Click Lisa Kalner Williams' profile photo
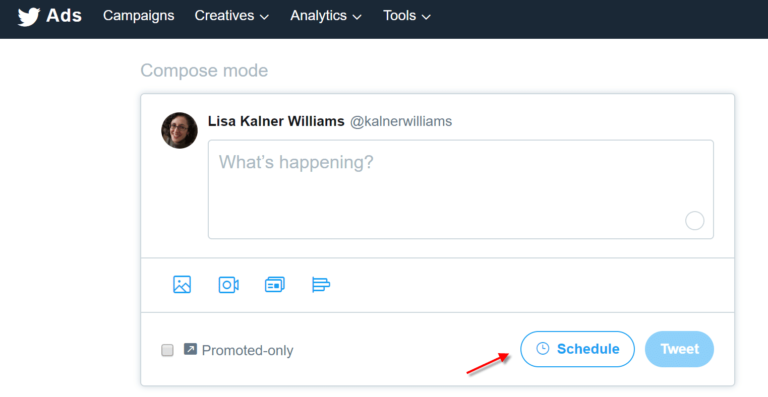The height and width of the screenshot is (397, 768). pyautogui.click(x=179, y=130)
